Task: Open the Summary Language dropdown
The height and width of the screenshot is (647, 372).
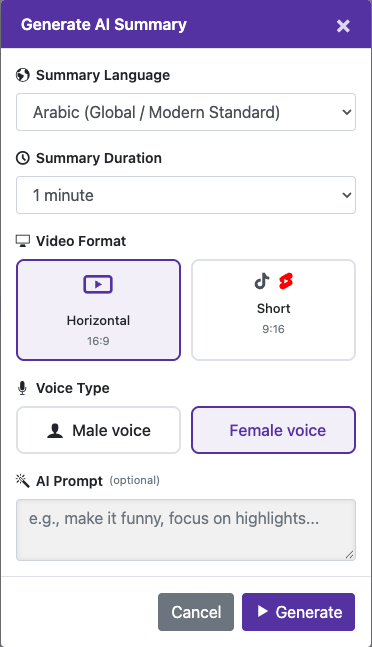Action: [x=186, y=112]
